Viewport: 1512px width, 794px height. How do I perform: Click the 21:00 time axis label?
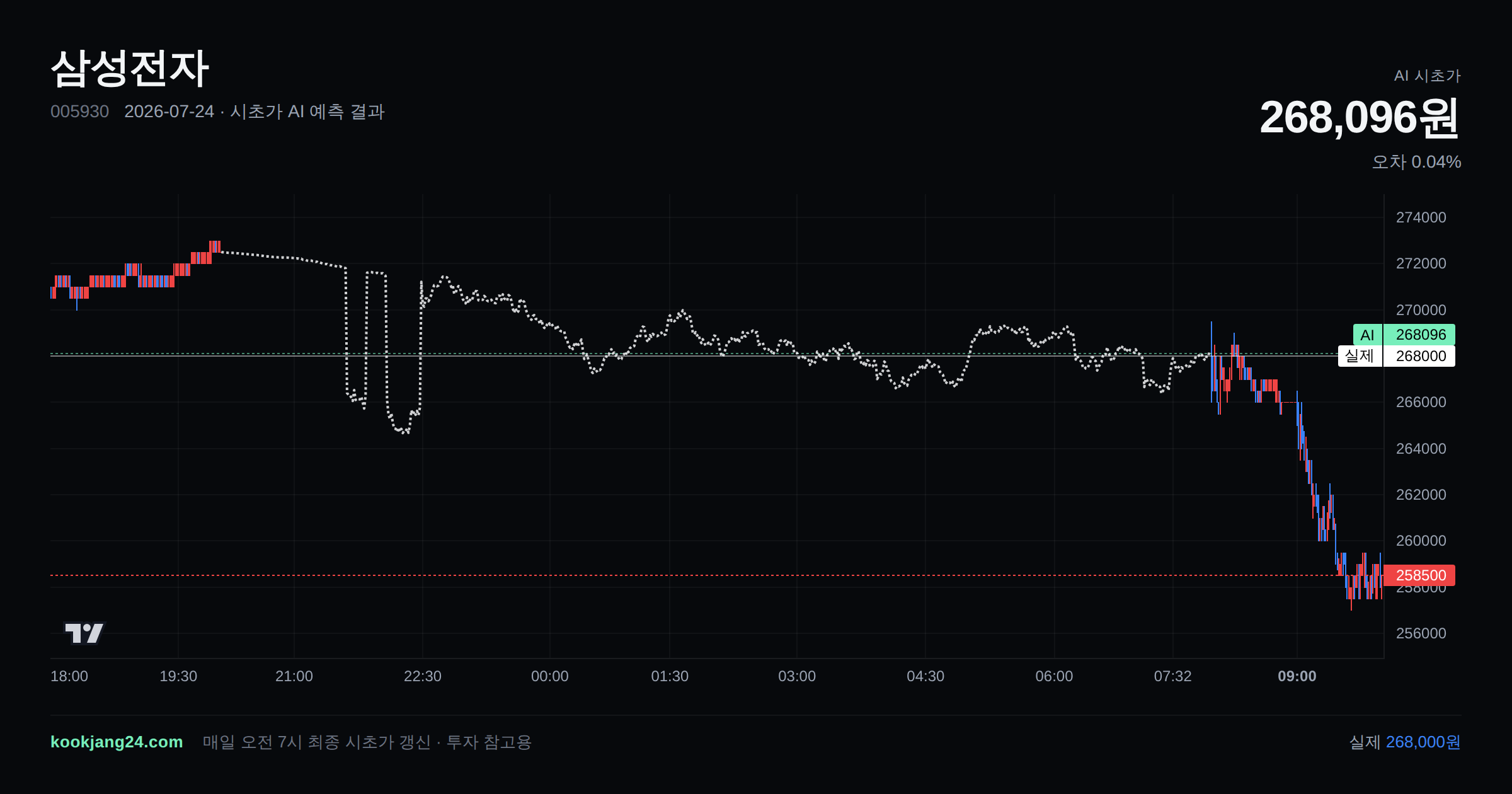pyautogui.click(x=294, y=676)
